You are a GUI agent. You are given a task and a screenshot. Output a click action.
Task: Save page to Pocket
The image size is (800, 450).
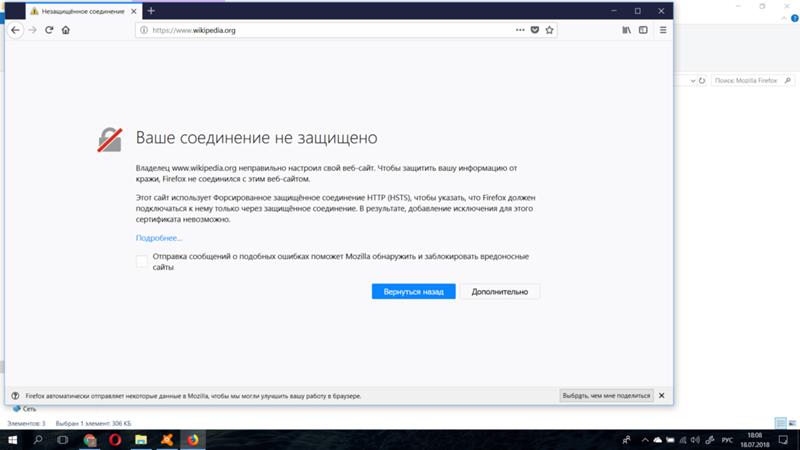(x=535, y=30)
